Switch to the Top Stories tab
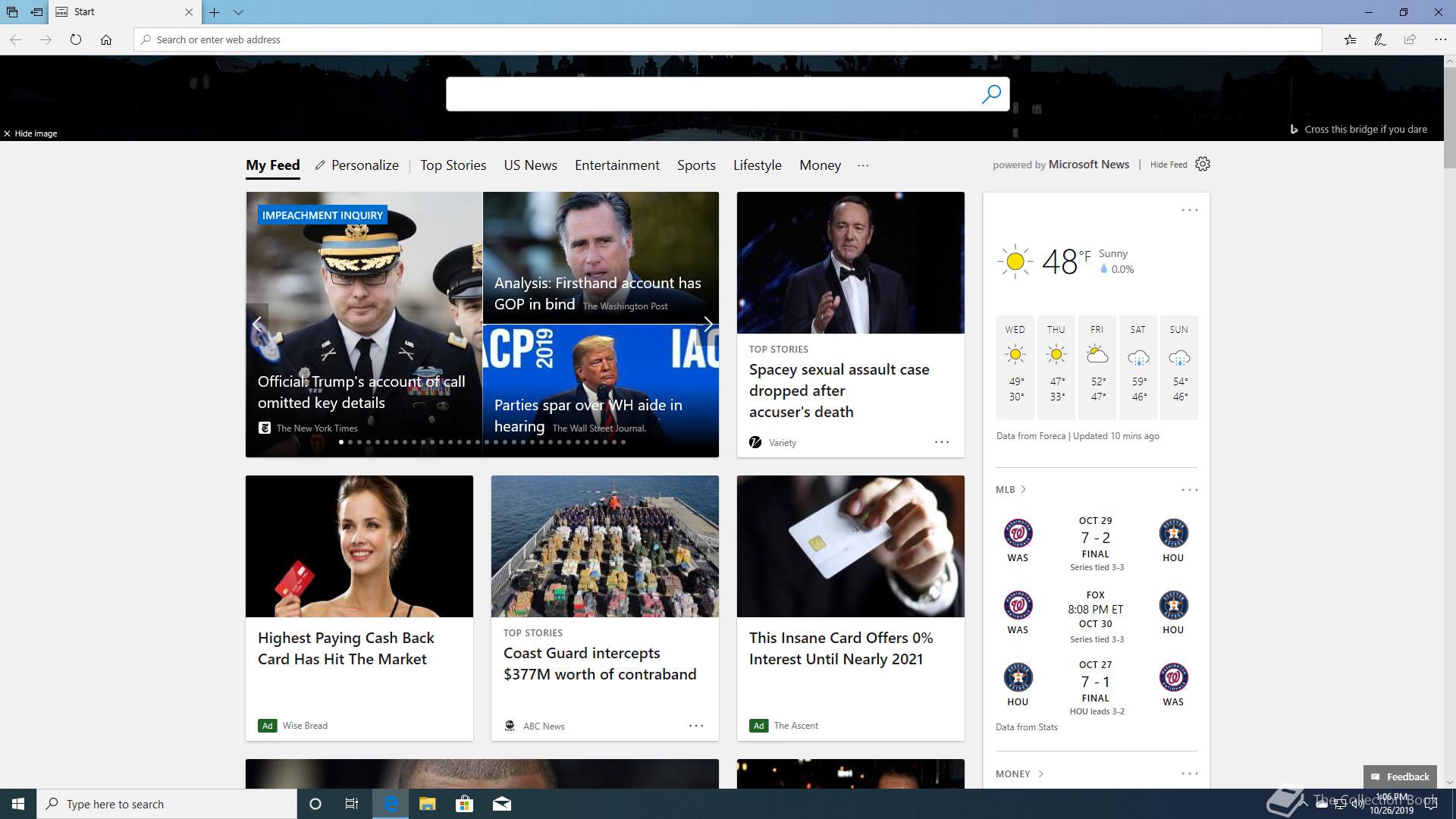This screenshot has height=819, width=1456. coord(453,165)
